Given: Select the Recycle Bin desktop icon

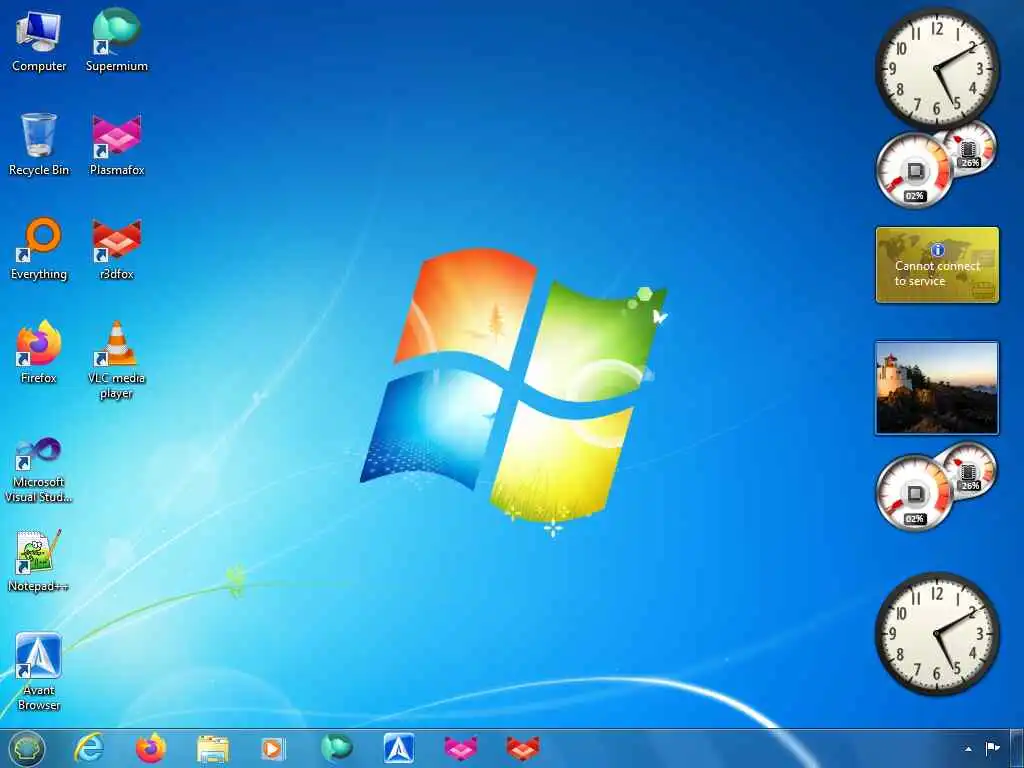Looking at the screenshot, I should (39, 145).
